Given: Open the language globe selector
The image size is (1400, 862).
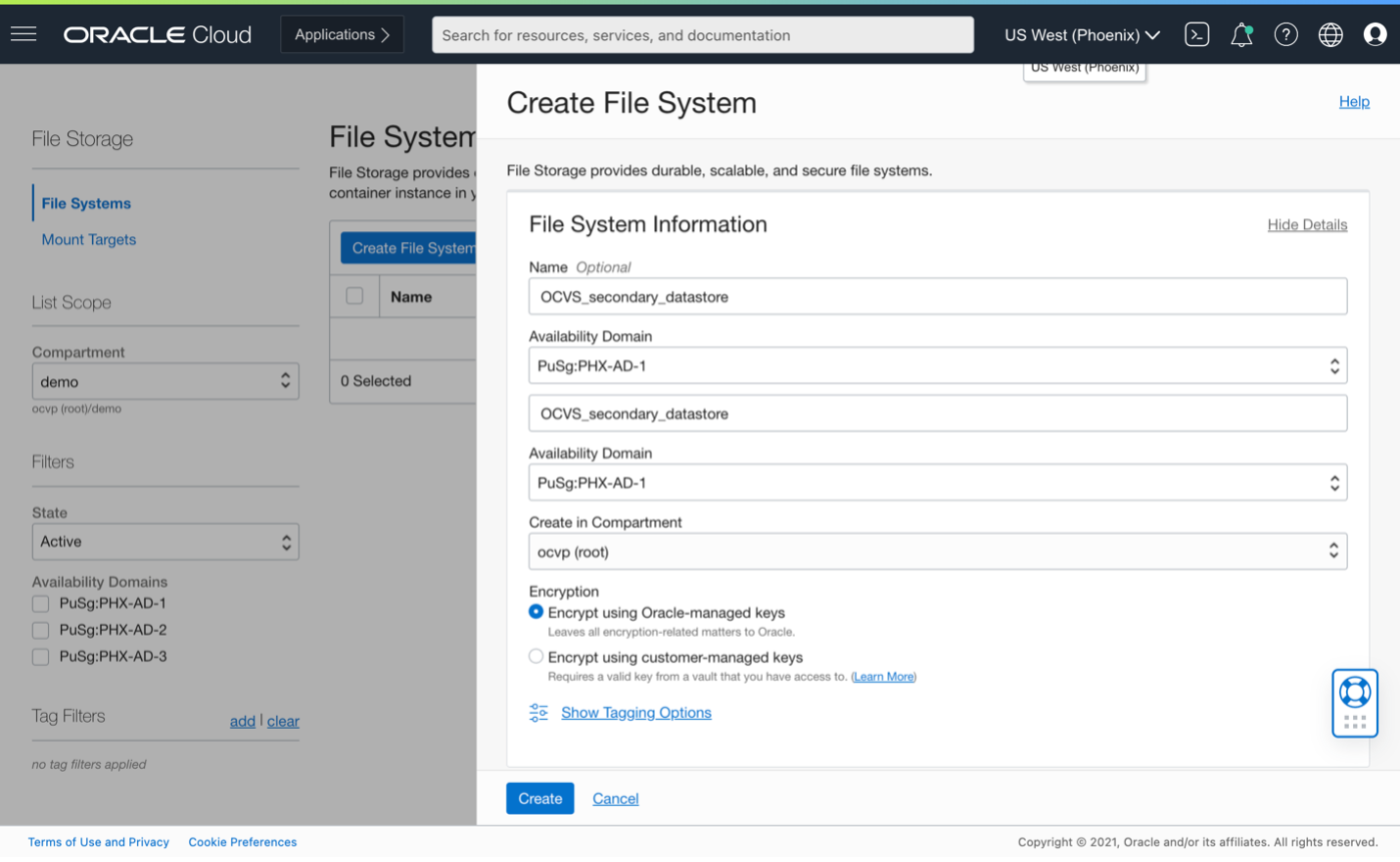Looking at the screenshot, I should pos(1330,34).
